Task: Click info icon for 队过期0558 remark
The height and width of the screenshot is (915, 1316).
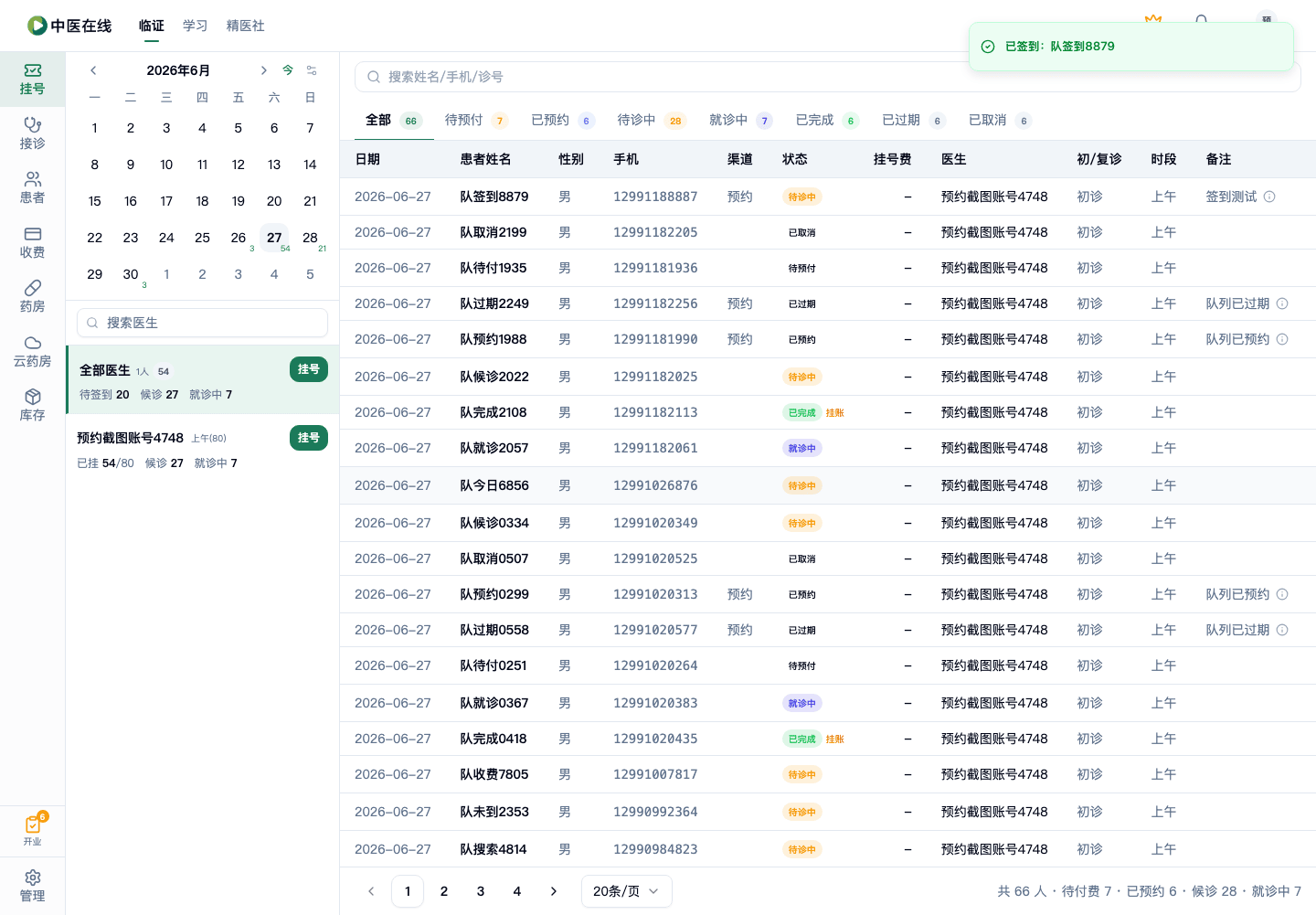Action: tap(1282, 630)
